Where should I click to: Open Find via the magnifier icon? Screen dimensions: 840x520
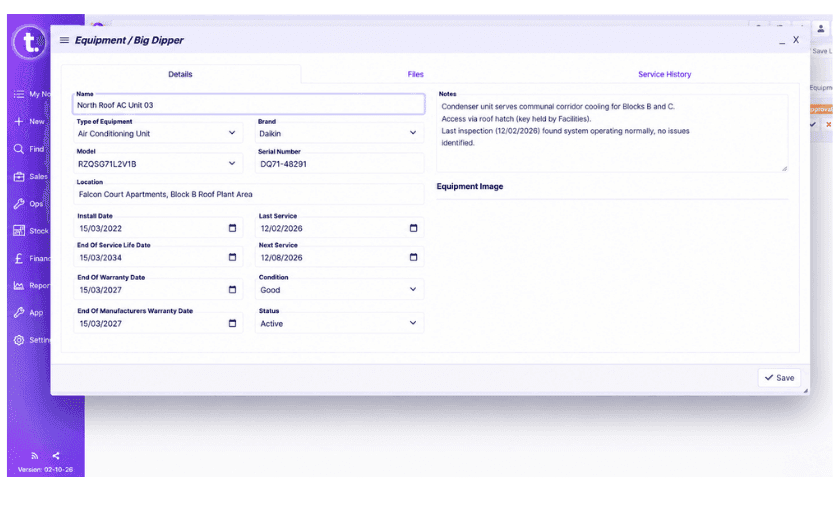click(19, 149)
